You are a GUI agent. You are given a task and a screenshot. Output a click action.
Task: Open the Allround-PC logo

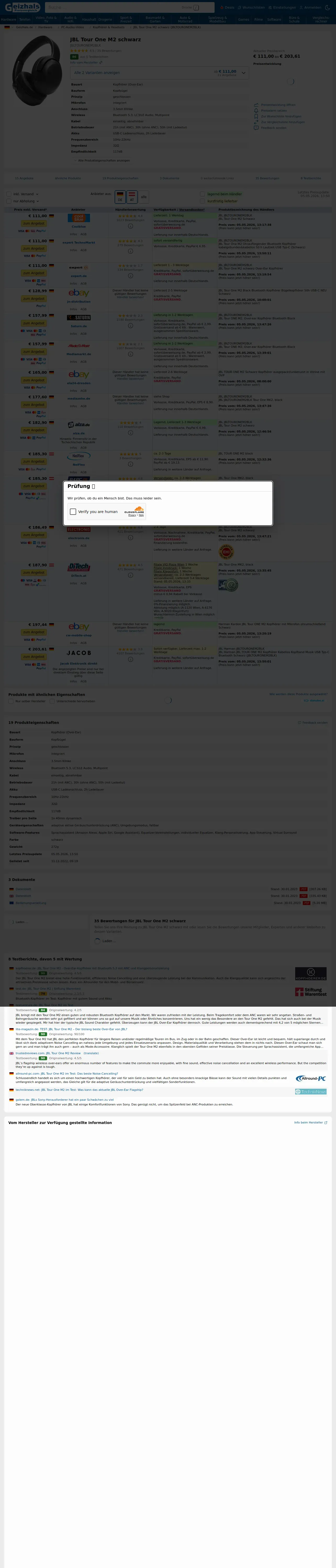point(310,1079)
